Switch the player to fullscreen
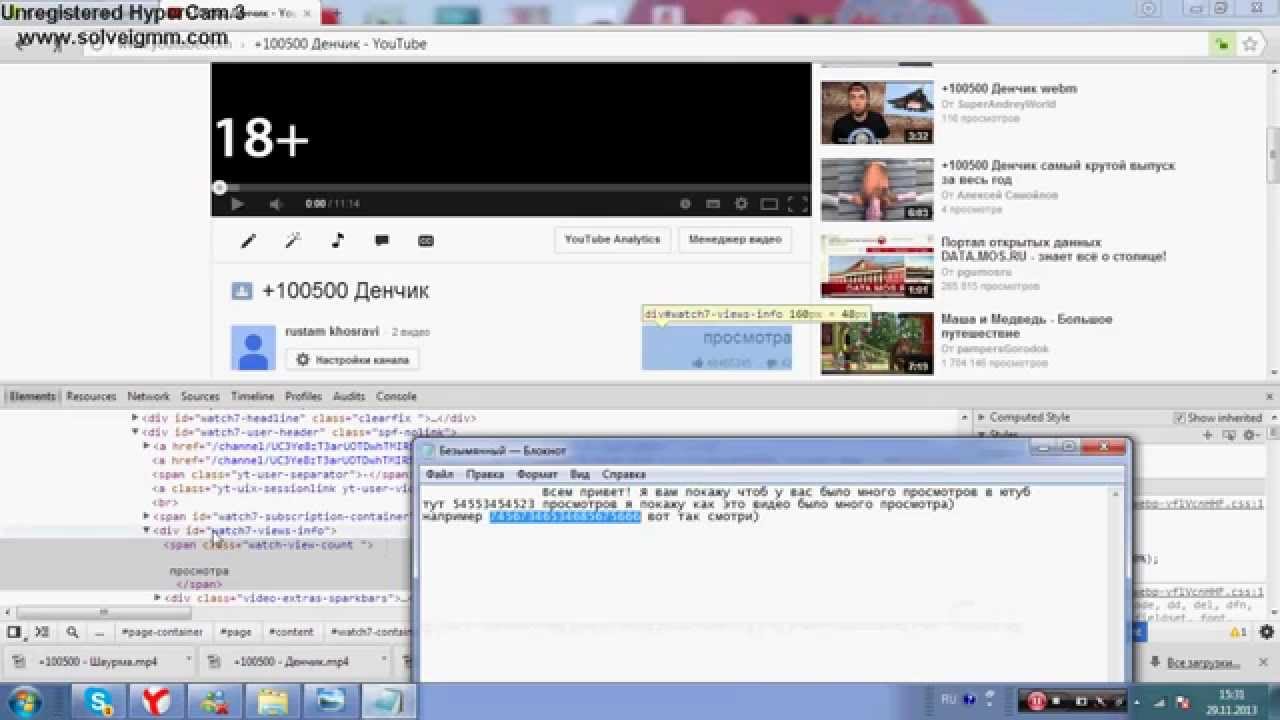 pos(797,204)
